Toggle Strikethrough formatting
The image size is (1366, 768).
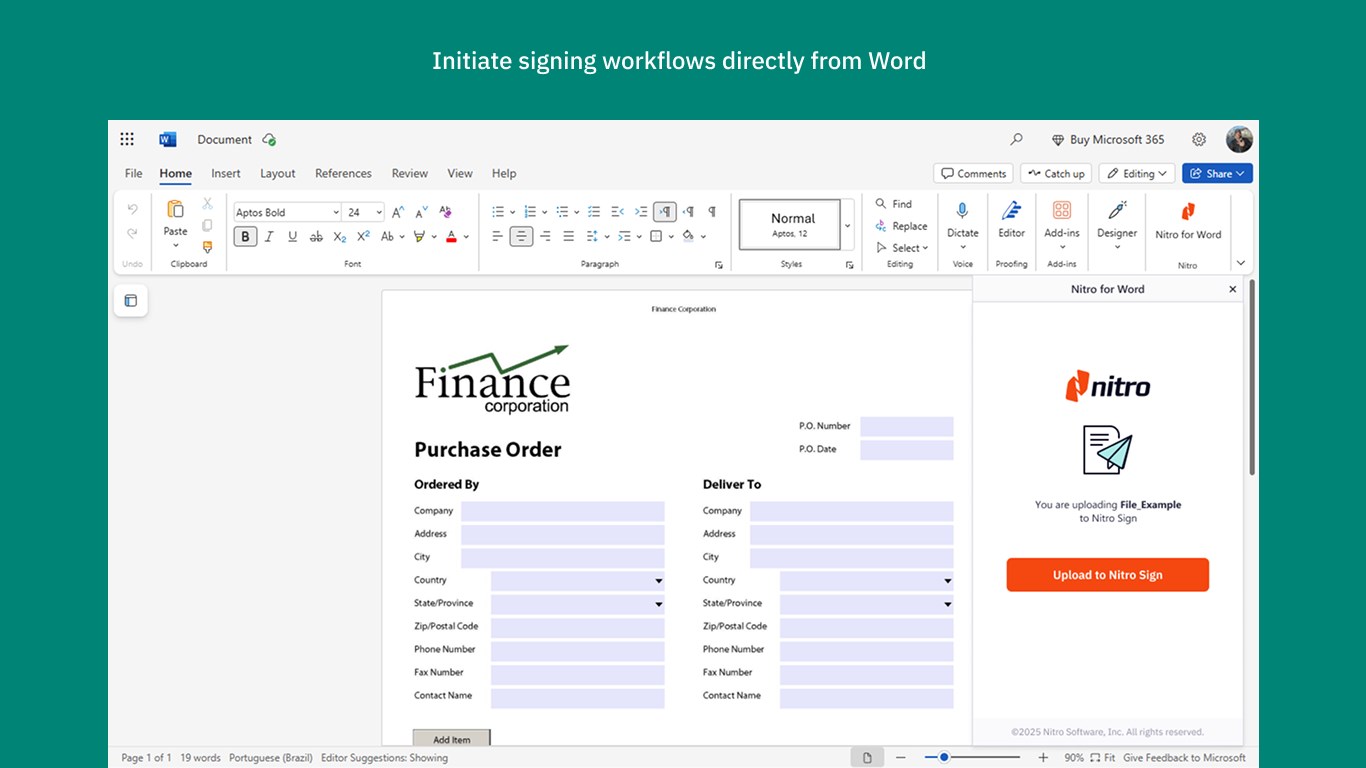click(x=316, y=236)
